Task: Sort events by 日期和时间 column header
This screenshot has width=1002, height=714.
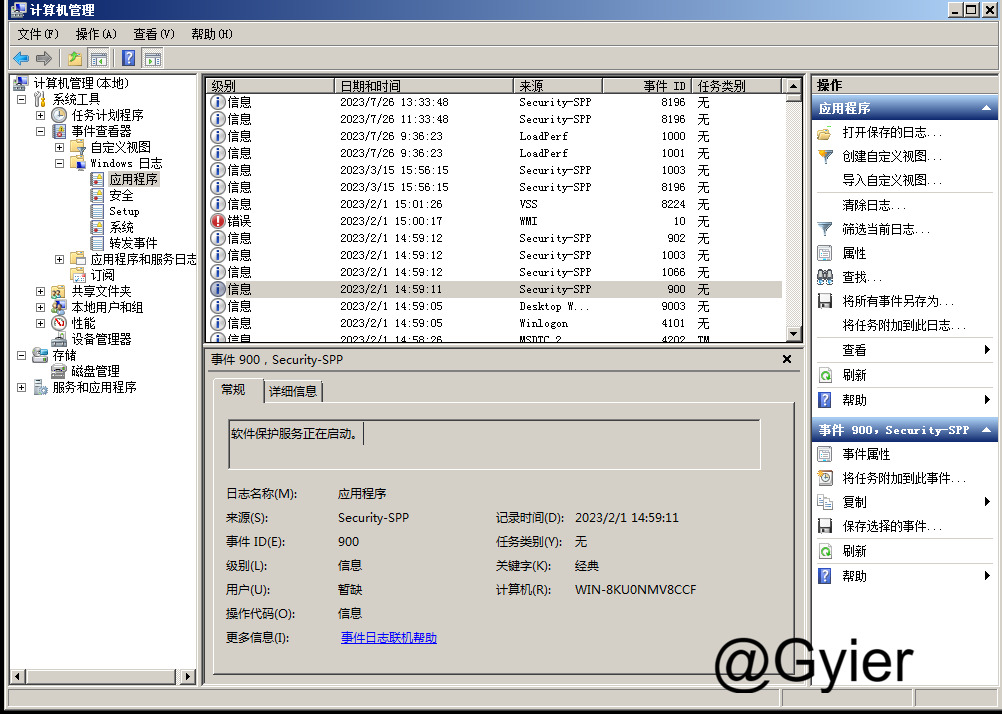Action: pos(424,86)
